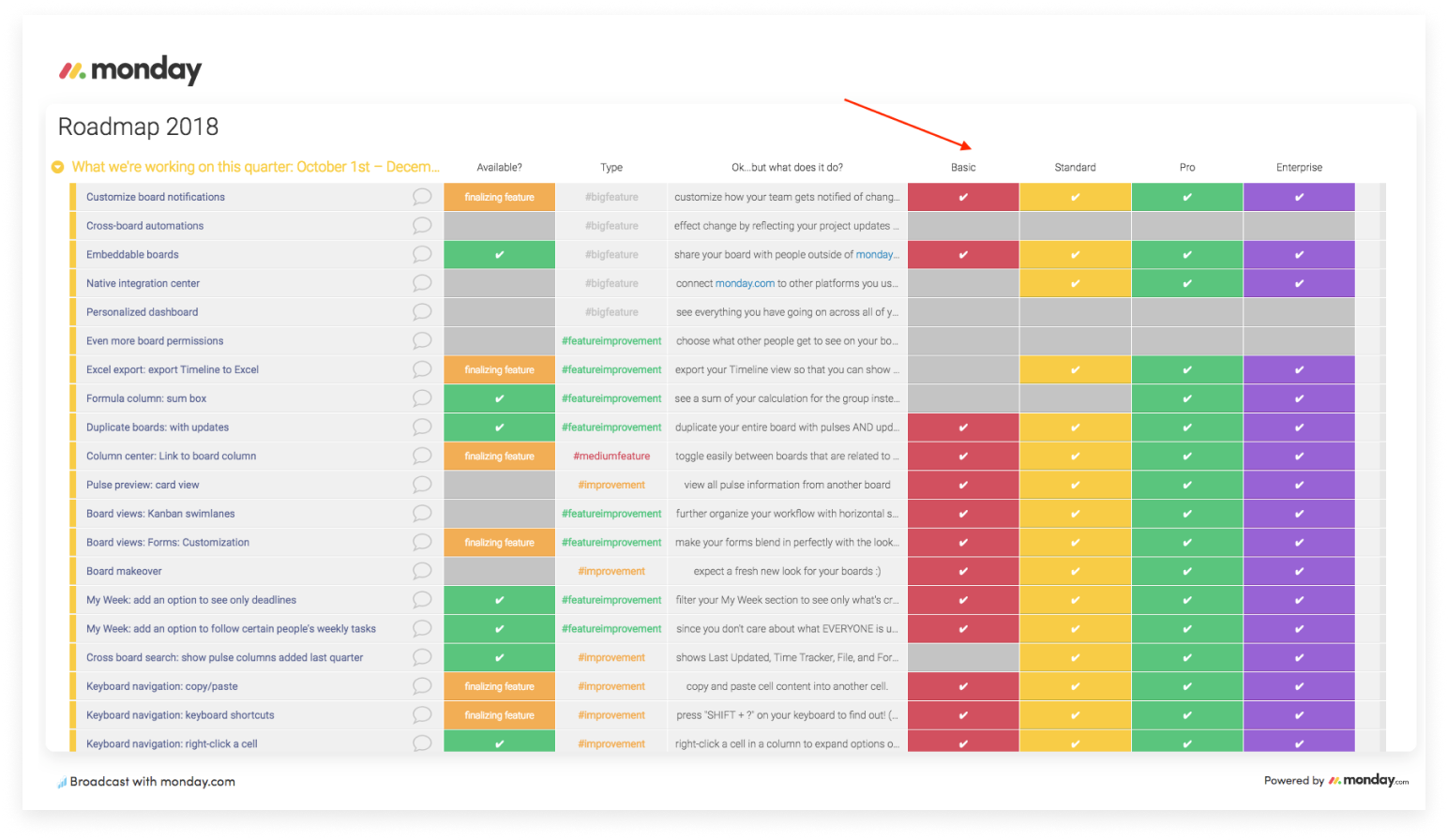The image size is (1448, 840).
Task: Click 'copy and paste cell content' description
Action: click(x=787, y=686)
